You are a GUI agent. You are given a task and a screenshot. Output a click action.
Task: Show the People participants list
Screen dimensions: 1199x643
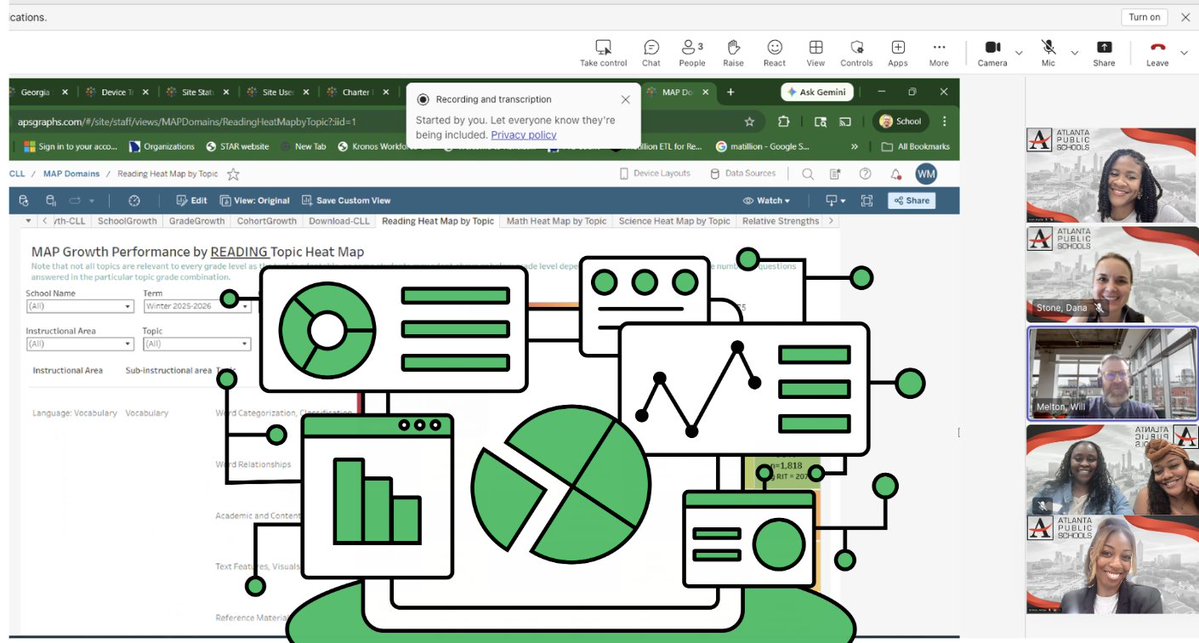click(692, 54)
